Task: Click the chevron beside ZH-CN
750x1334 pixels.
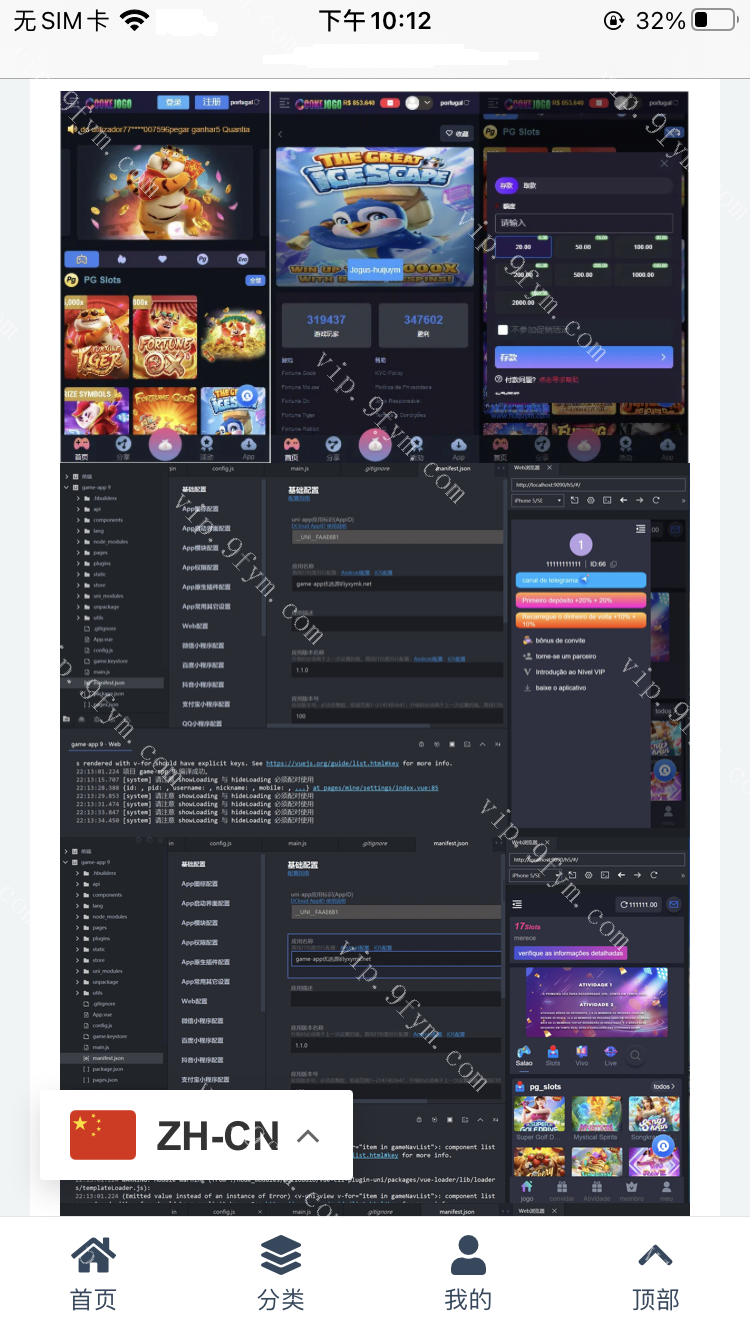Action: (x=309, y=1136)
